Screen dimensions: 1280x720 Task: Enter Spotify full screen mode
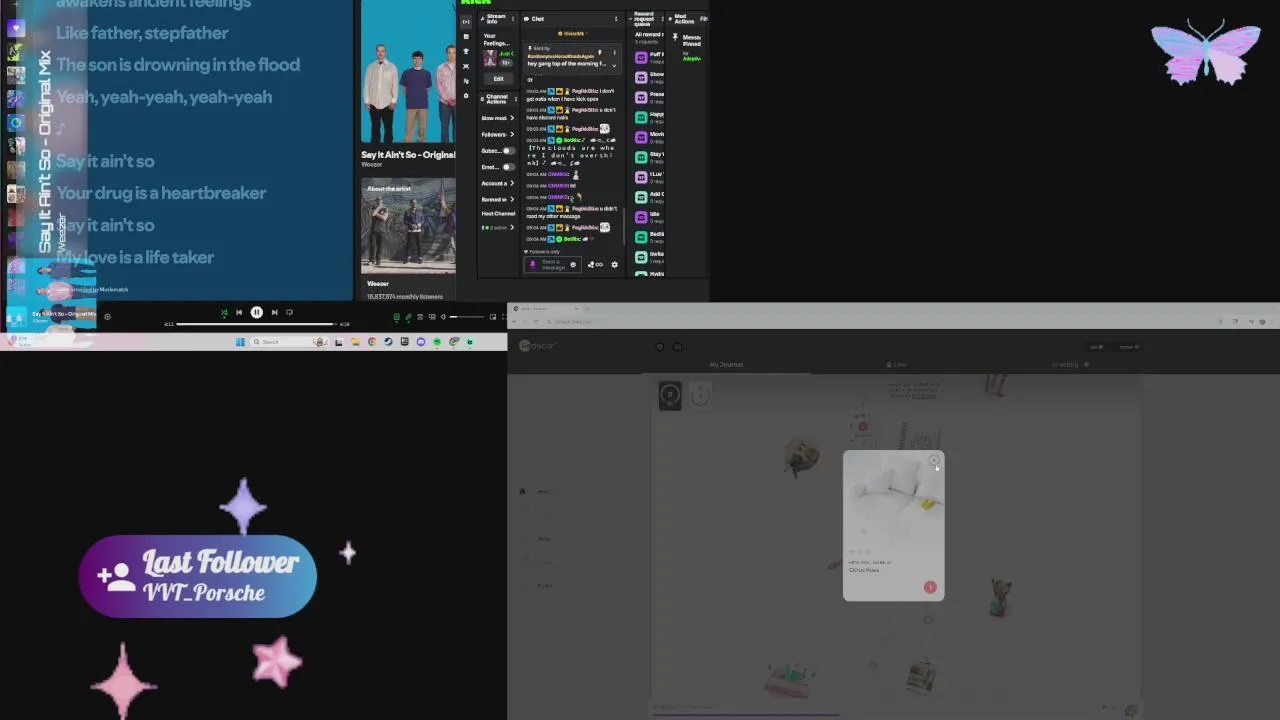pyautogui.click(x=504, y=317)
